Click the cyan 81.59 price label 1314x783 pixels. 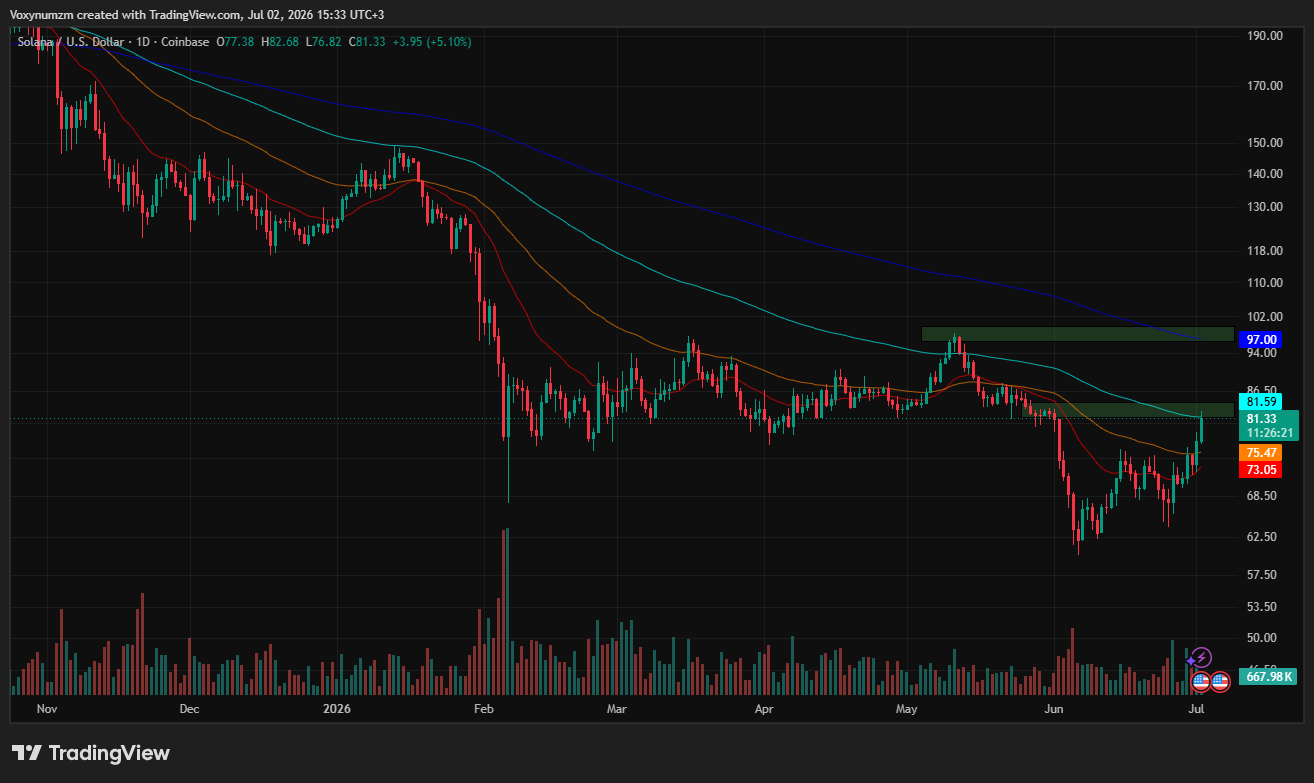point(1258,401)
